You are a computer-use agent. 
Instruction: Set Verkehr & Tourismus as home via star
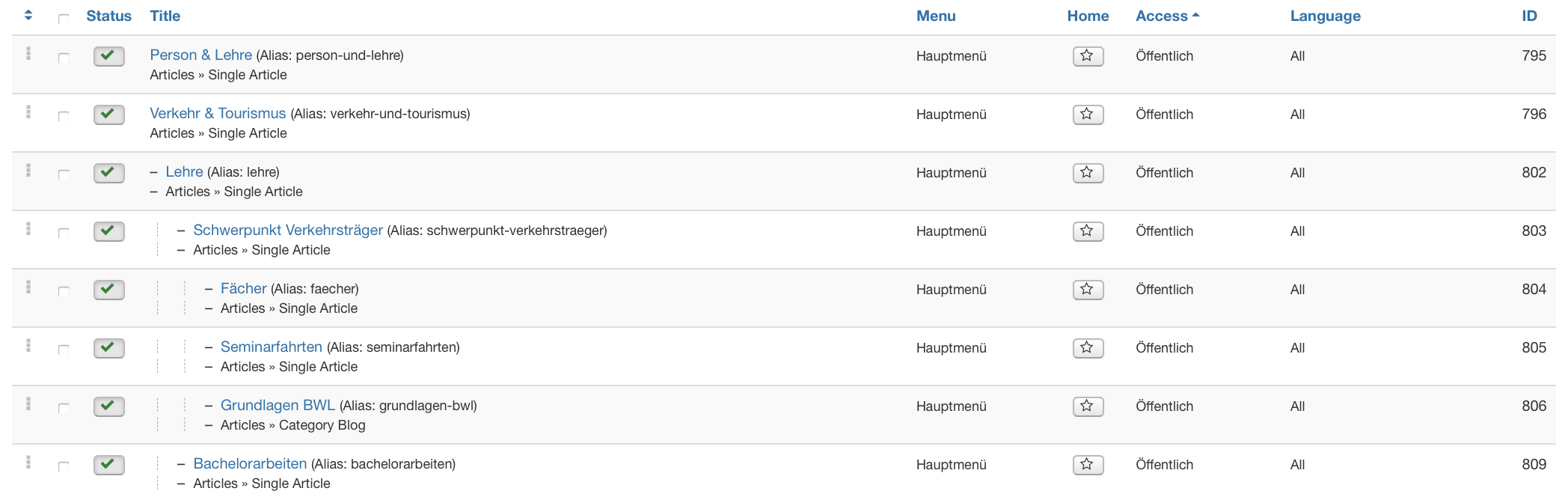tap(1088, 115)
